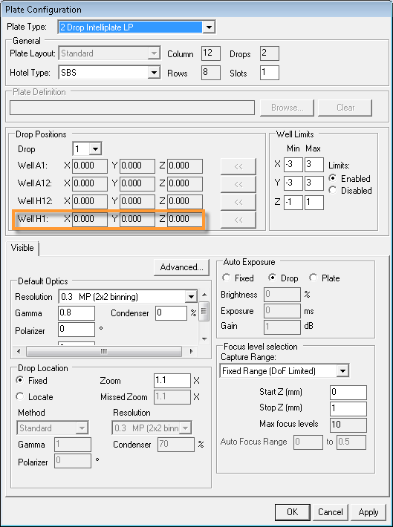Click the Start Z (mm) field
The height and width of the screenshot is (527, 393).
point(348,392)
